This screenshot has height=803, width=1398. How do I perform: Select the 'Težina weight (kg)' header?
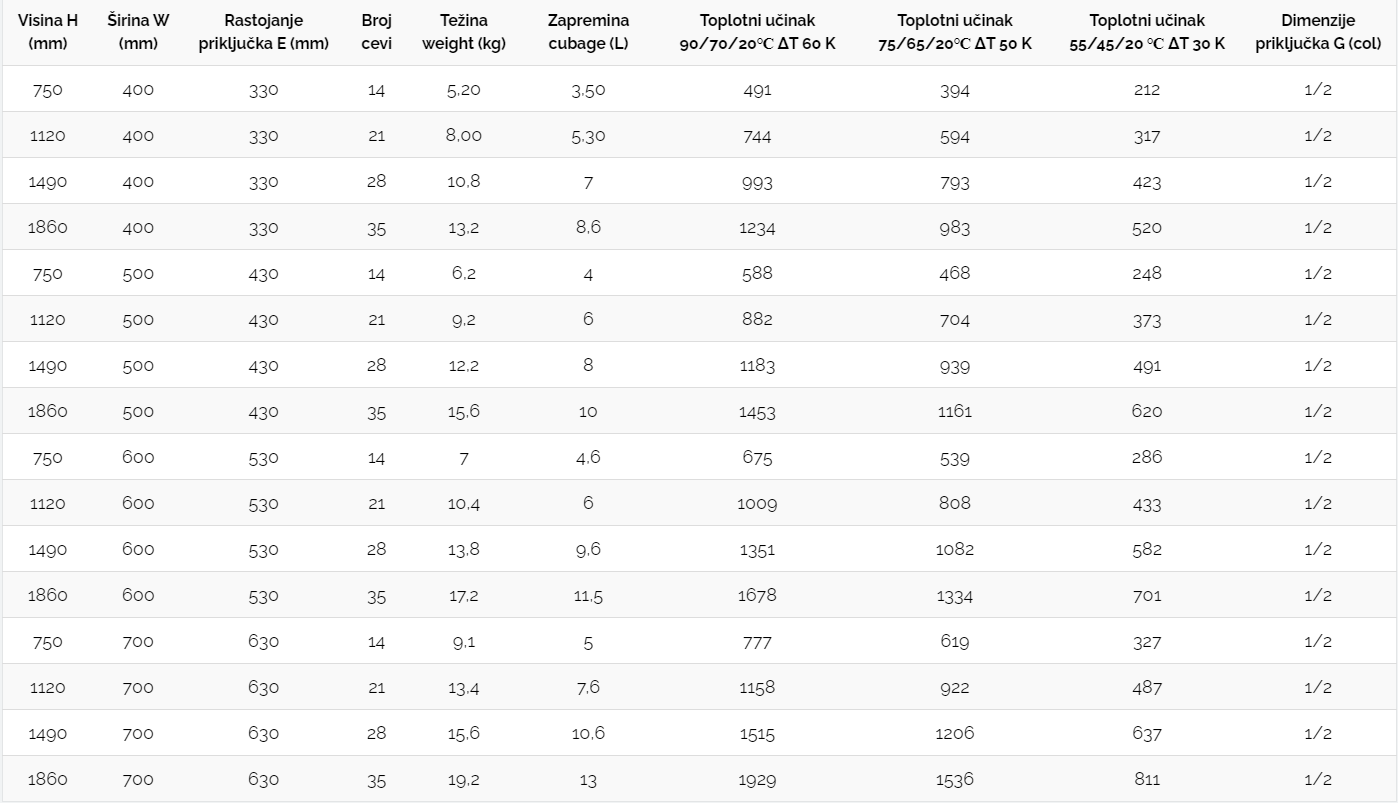click(463, 32)
